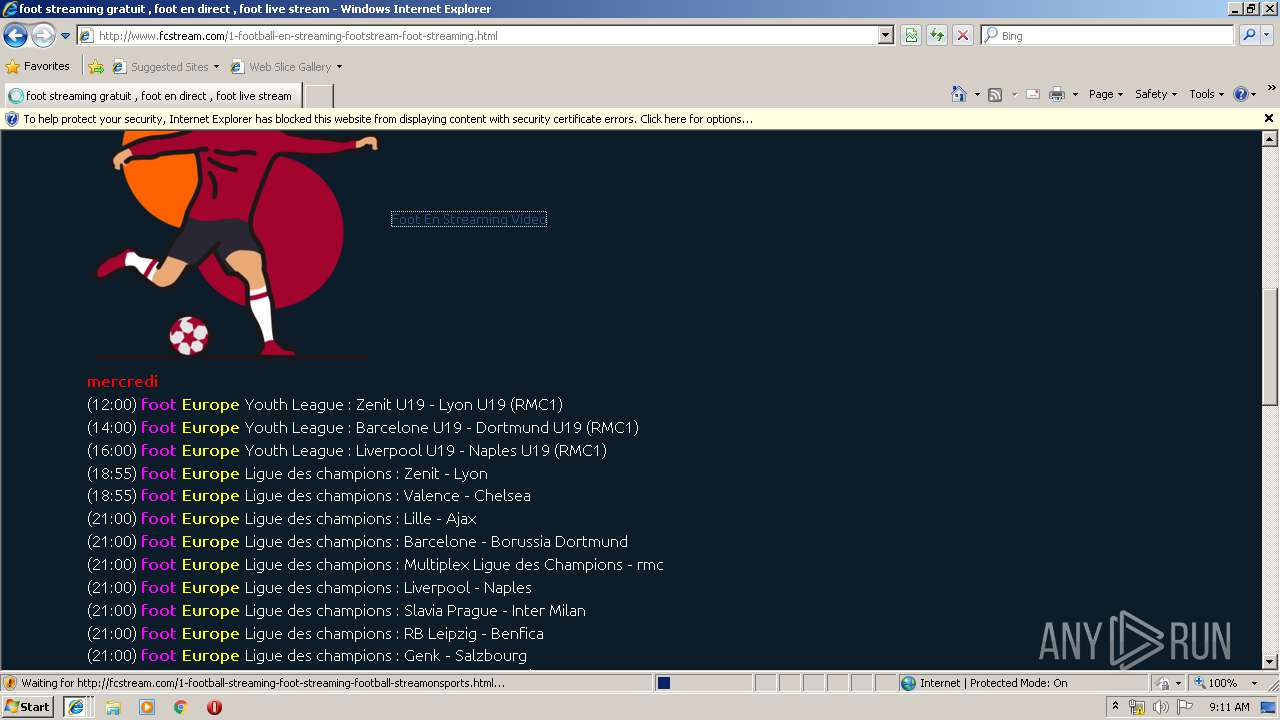Open a new blank tab

point(318,96)
